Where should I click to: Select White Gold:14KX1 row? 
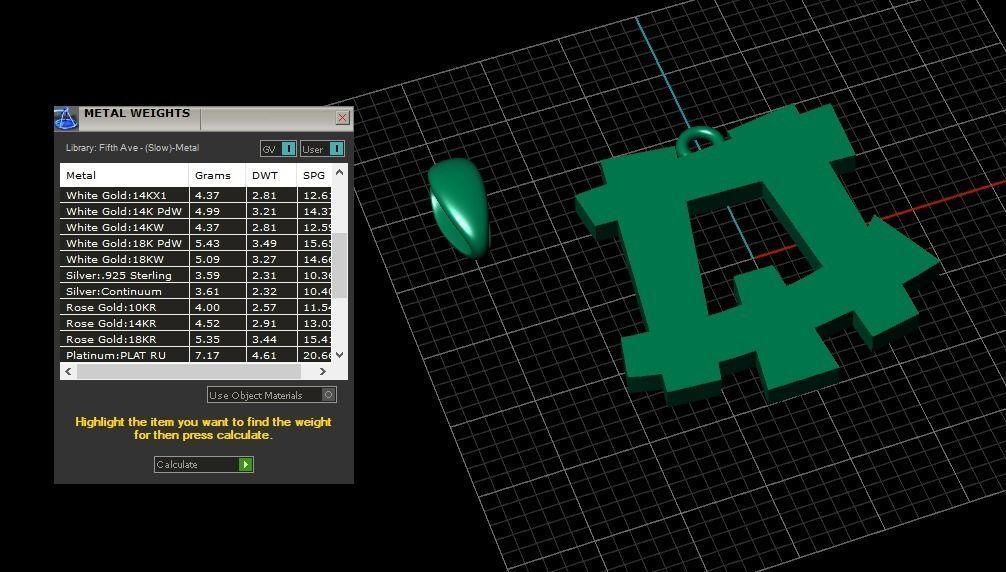click(196, 195)
